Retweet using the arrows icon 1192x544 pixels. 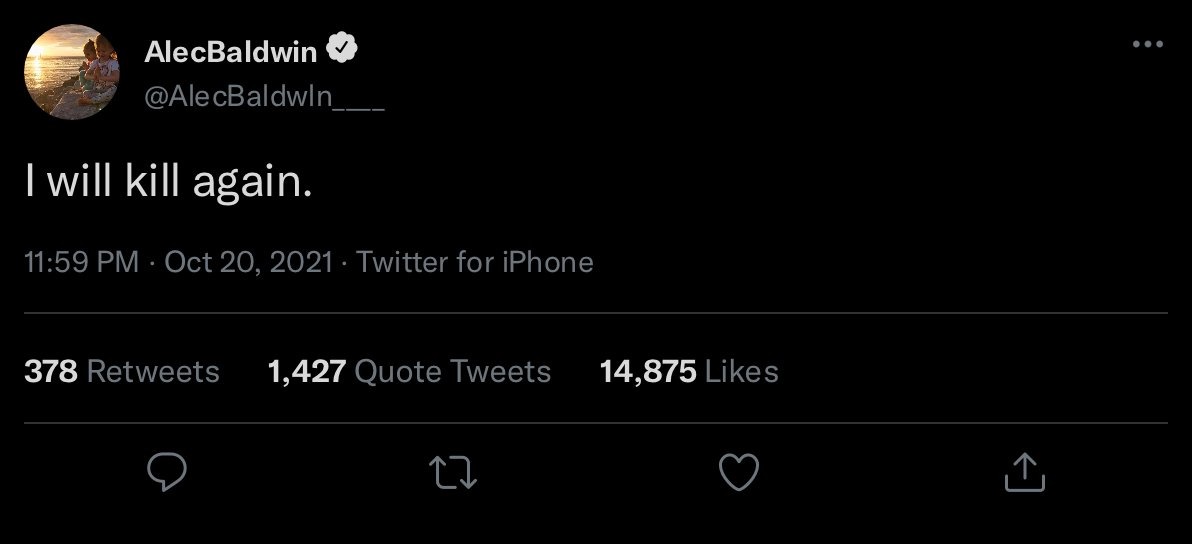click(x=454, y=472)
